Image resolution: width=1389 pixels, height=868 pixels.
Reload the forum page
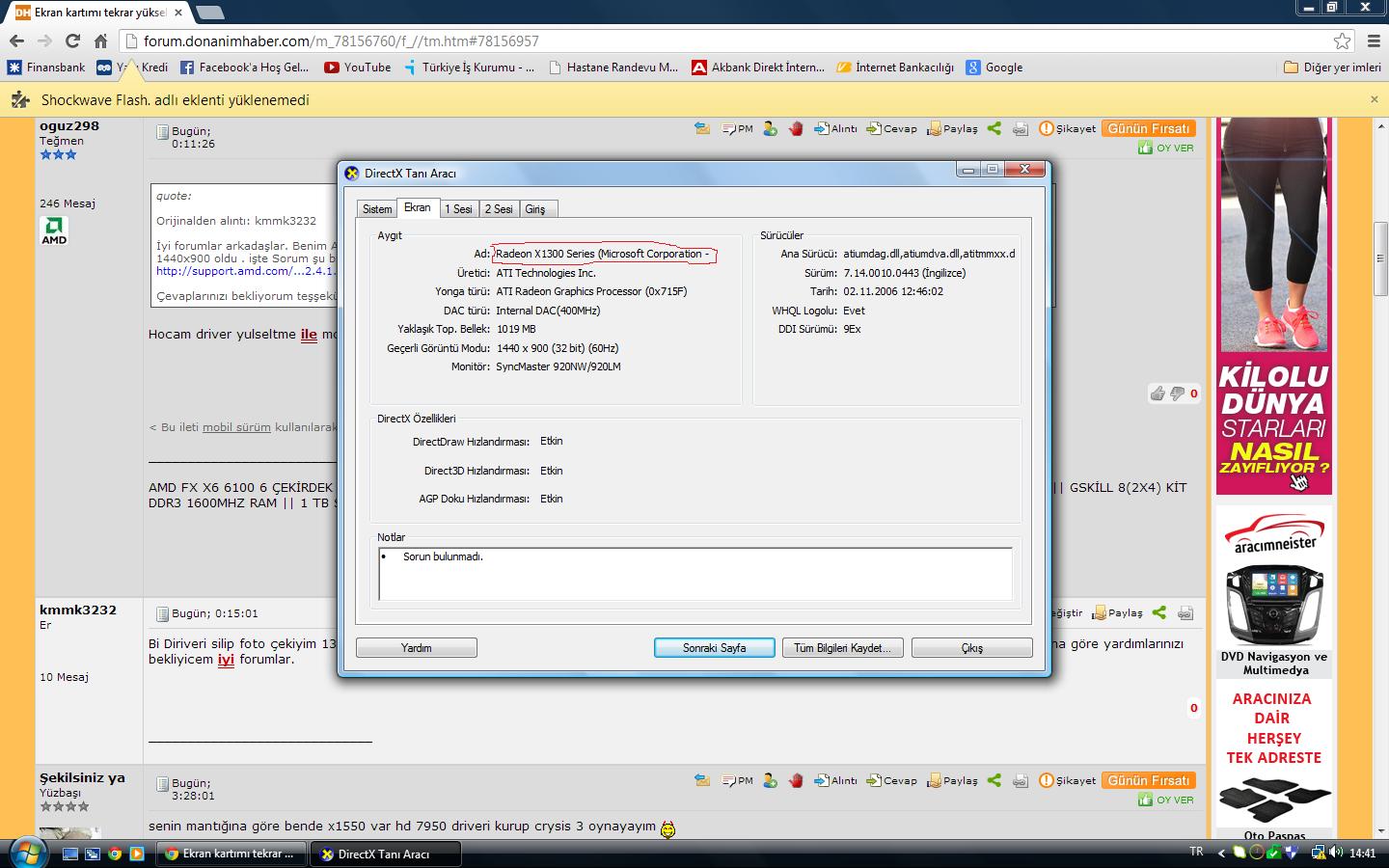tap(72, 41)
